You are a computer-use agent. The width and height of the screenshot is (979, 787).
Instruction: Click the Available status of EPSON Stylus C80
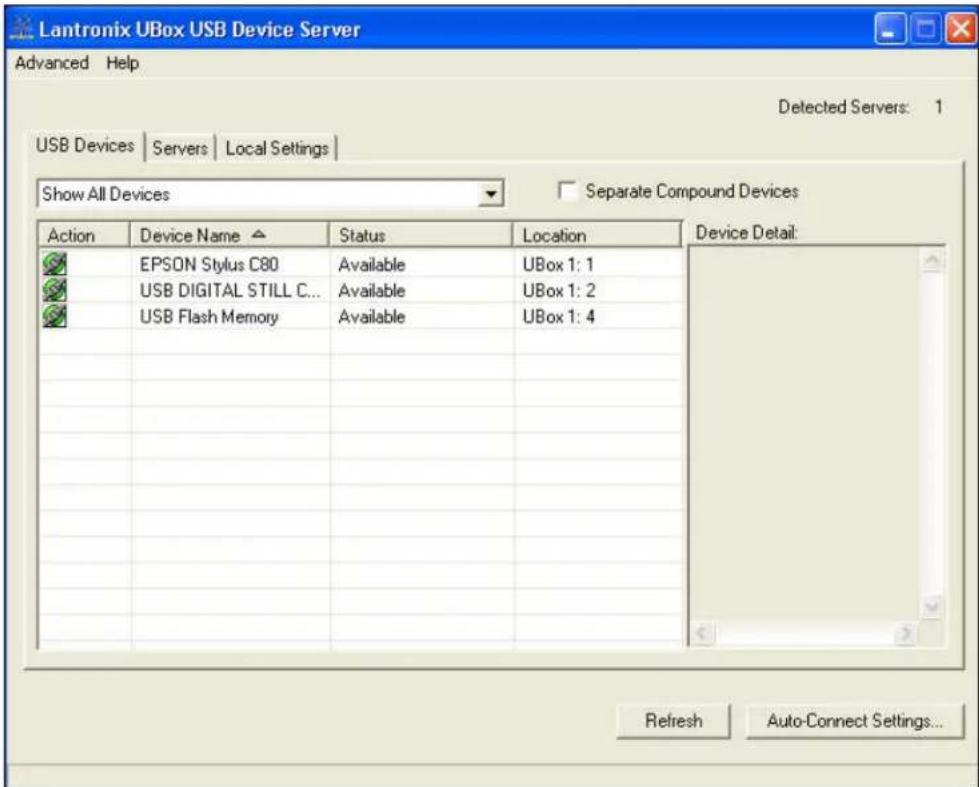[x=371, y=265]
